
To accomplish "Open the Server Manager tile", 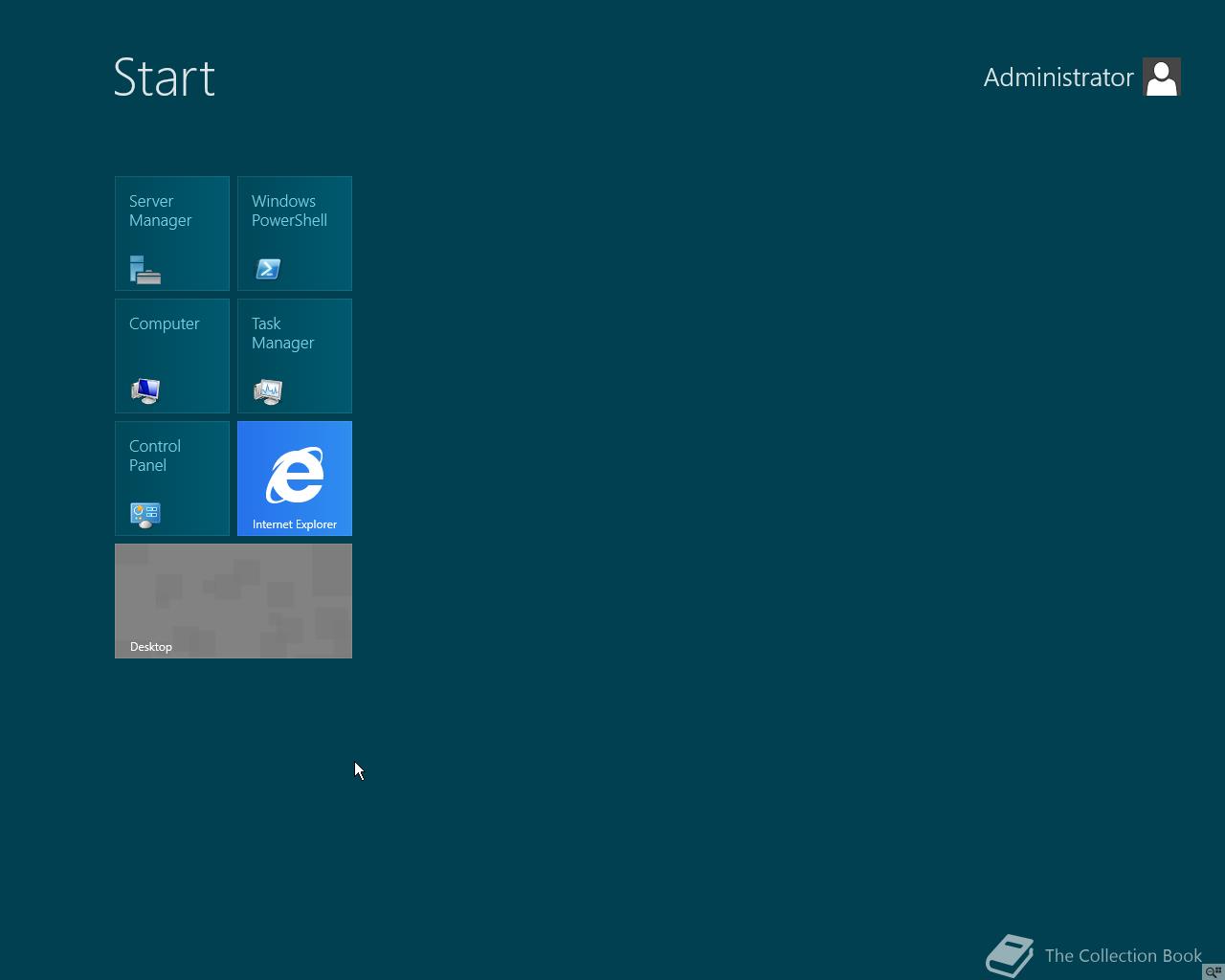I will click(172, 234).
